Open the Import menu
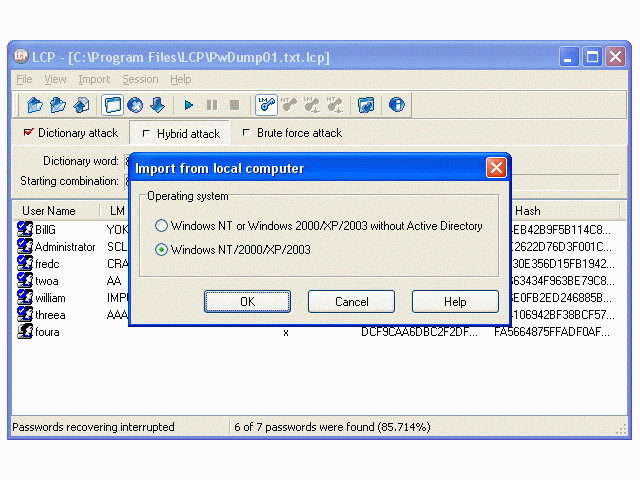The image size is (640, 480). [x=94, y=79]
